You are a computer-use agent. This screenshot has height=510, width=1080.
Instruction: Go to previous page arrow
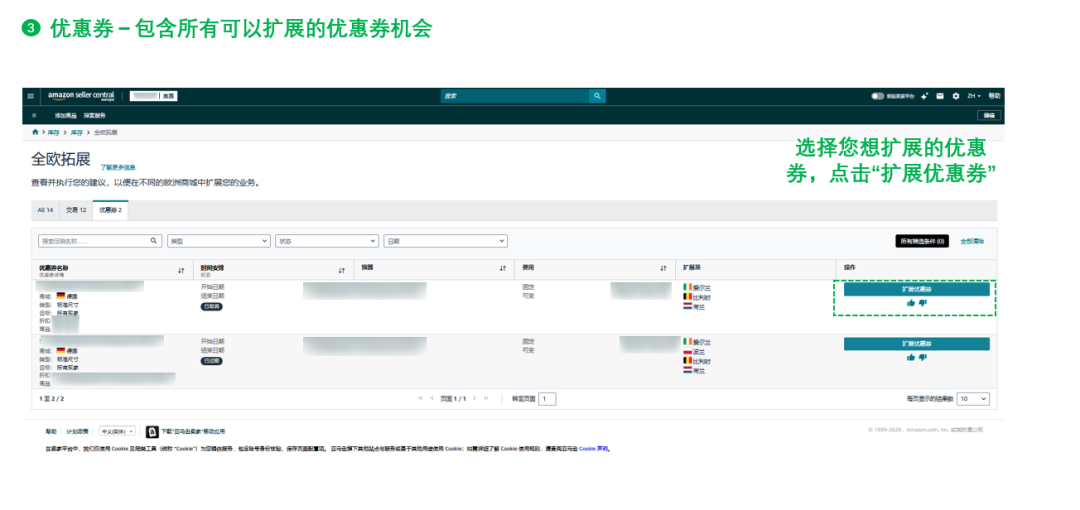click(x=433, y=398)
